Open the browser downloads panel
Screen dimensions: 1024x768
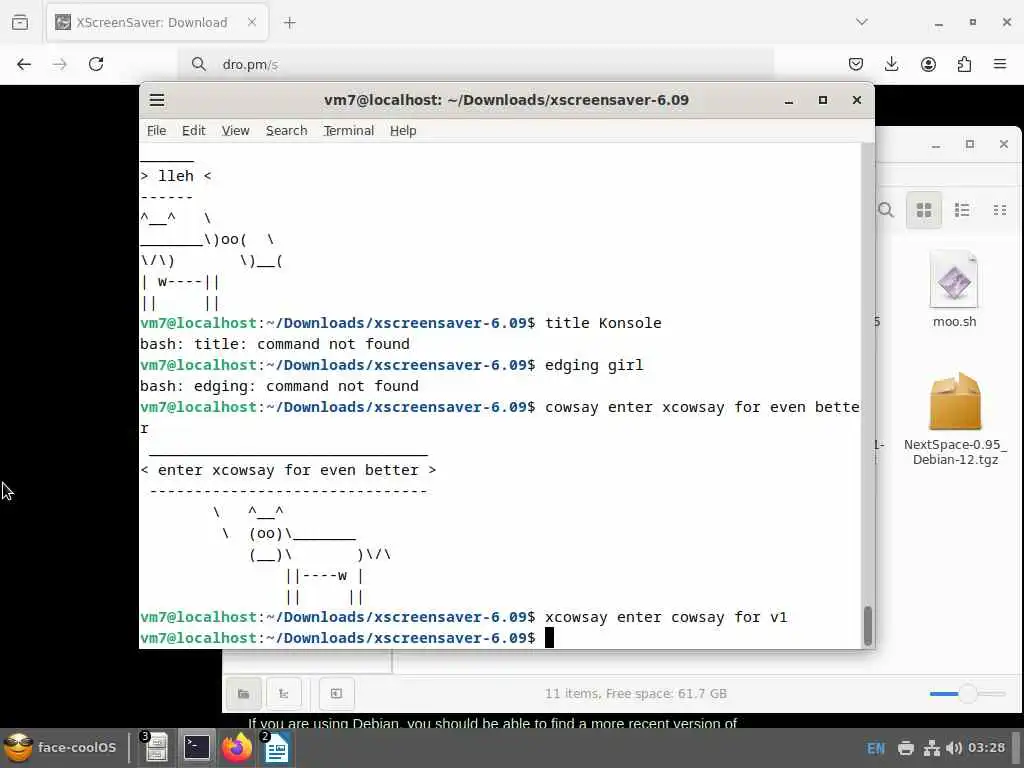pyautogui.click(x=891, y=64)
